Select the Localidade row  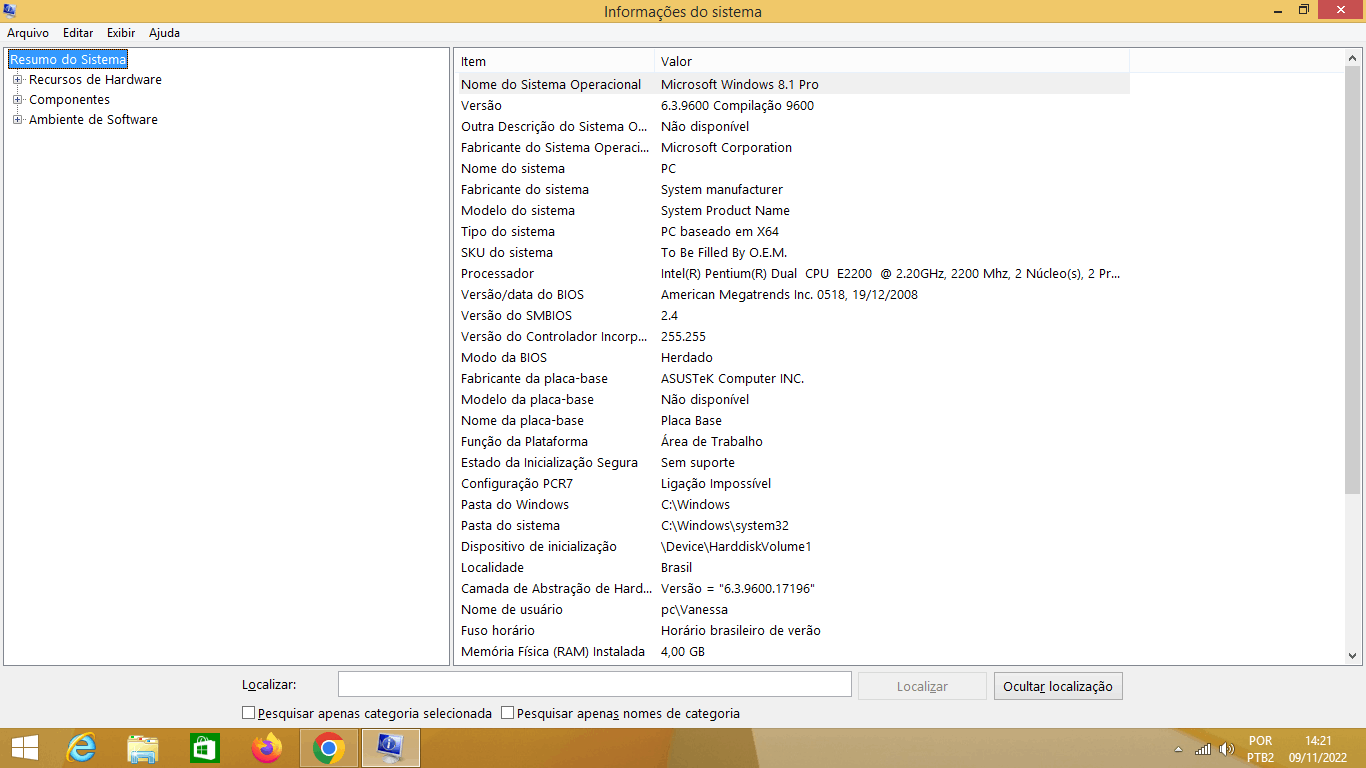click(x=793, y=567)
